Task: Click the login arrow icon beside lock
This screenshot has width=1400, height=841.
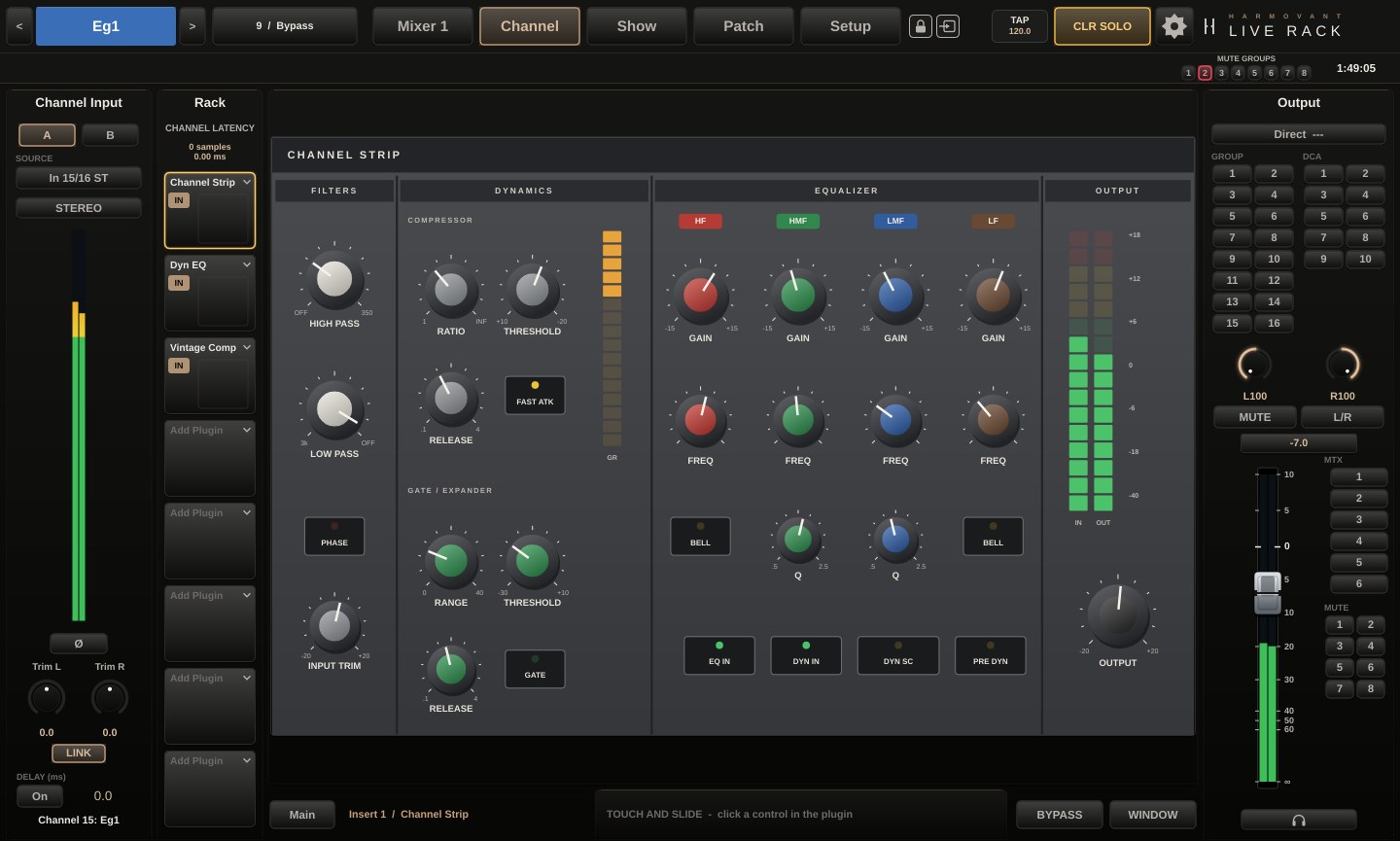Action: coord(948,26)
